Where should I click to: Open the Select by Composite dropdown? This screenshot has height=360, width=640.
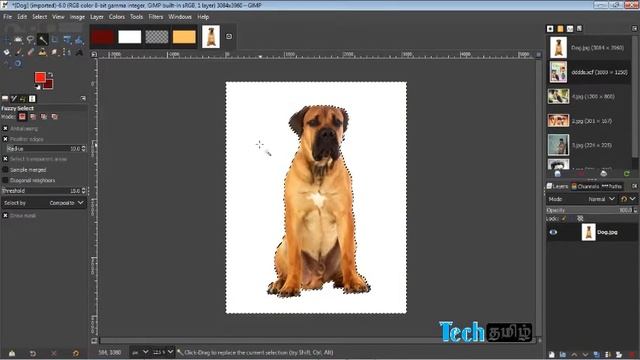tap(44, 203)
